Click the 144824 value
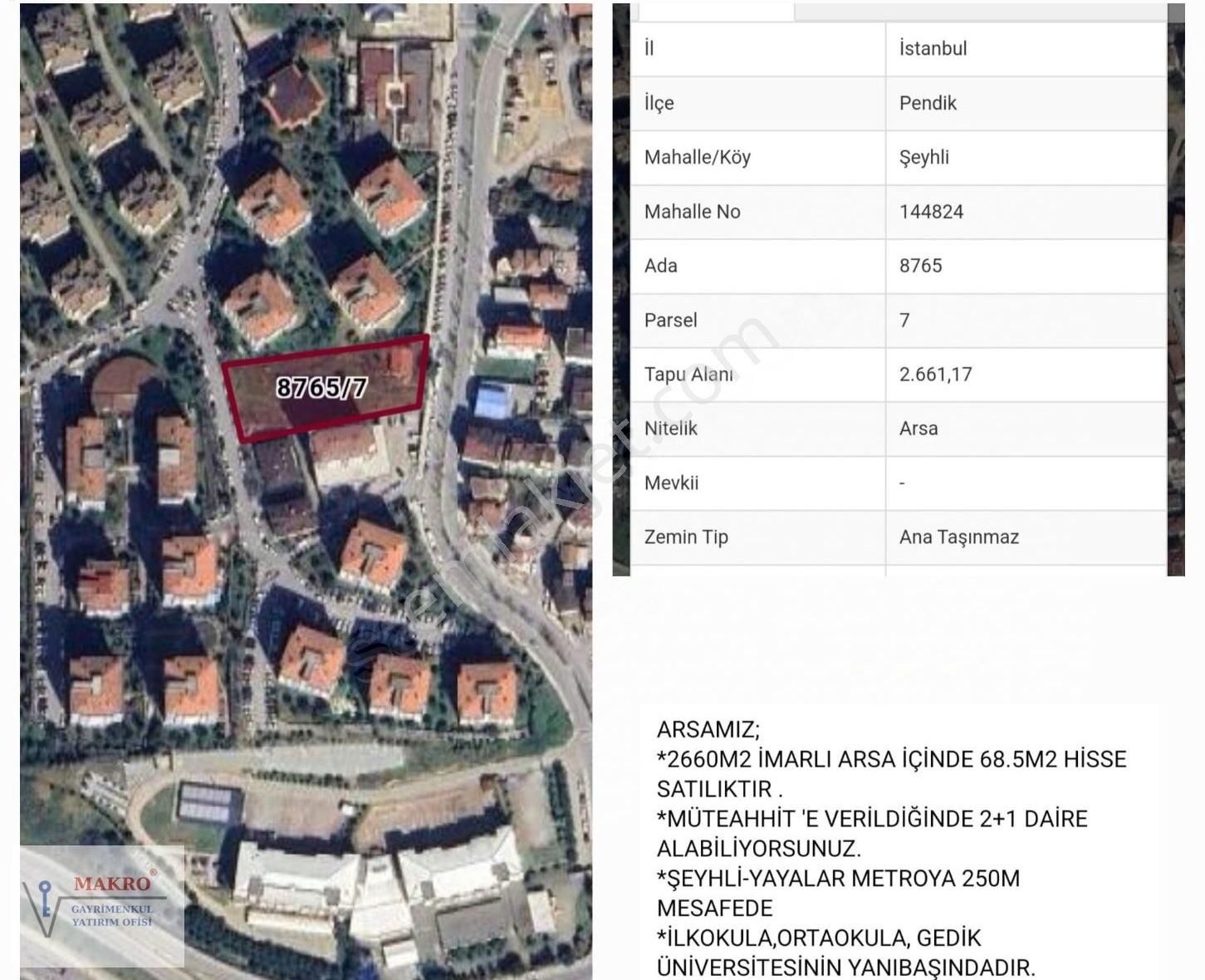 click(x=931, y=212)
